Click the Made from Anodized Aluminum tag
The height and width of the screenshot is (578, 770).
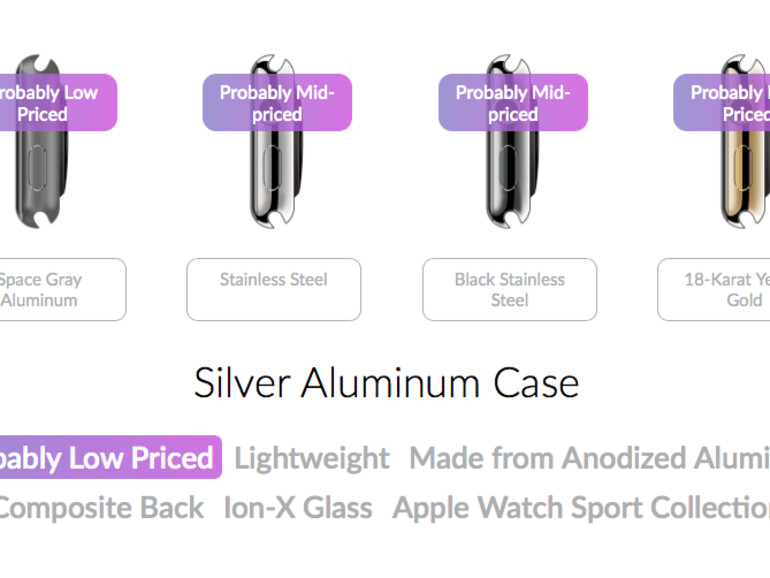pos(590,458)
